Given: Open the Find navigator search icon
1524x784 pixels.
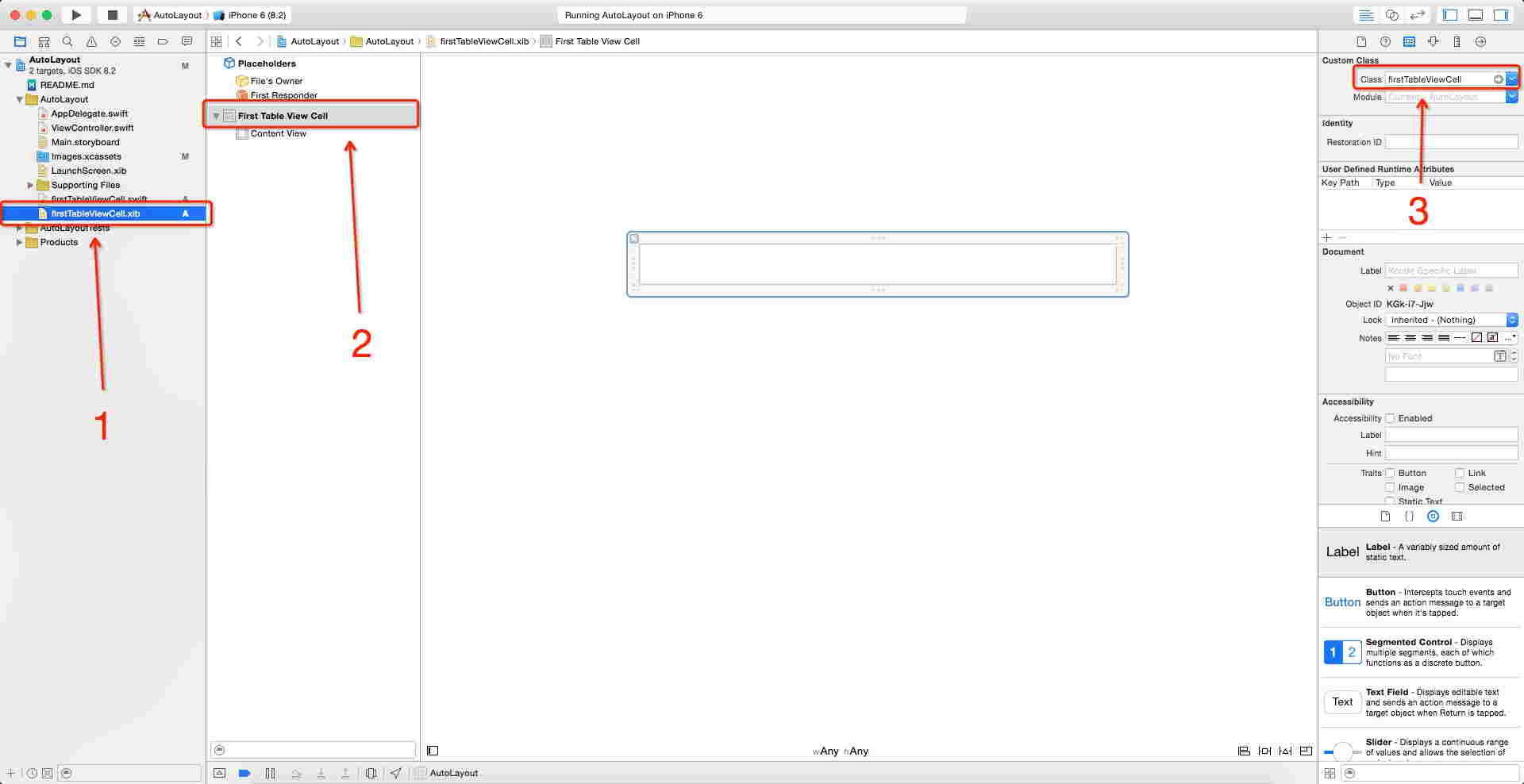Looking at the screenshot, I should pos(67,41).
